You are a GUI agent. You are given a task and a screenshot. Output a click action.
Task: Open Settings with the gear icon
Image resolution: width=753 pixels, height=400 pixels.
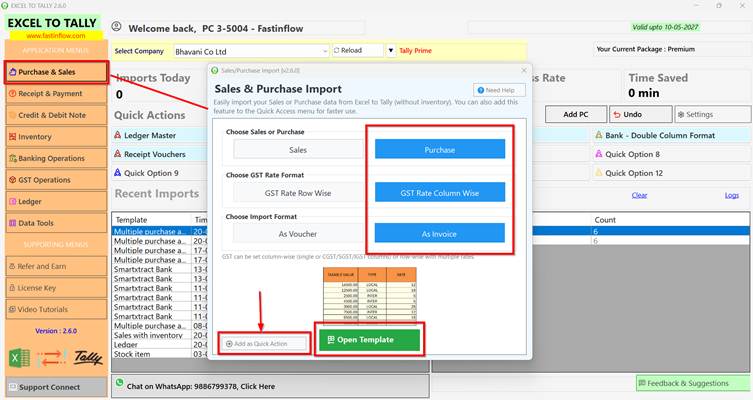pos(713,114)
